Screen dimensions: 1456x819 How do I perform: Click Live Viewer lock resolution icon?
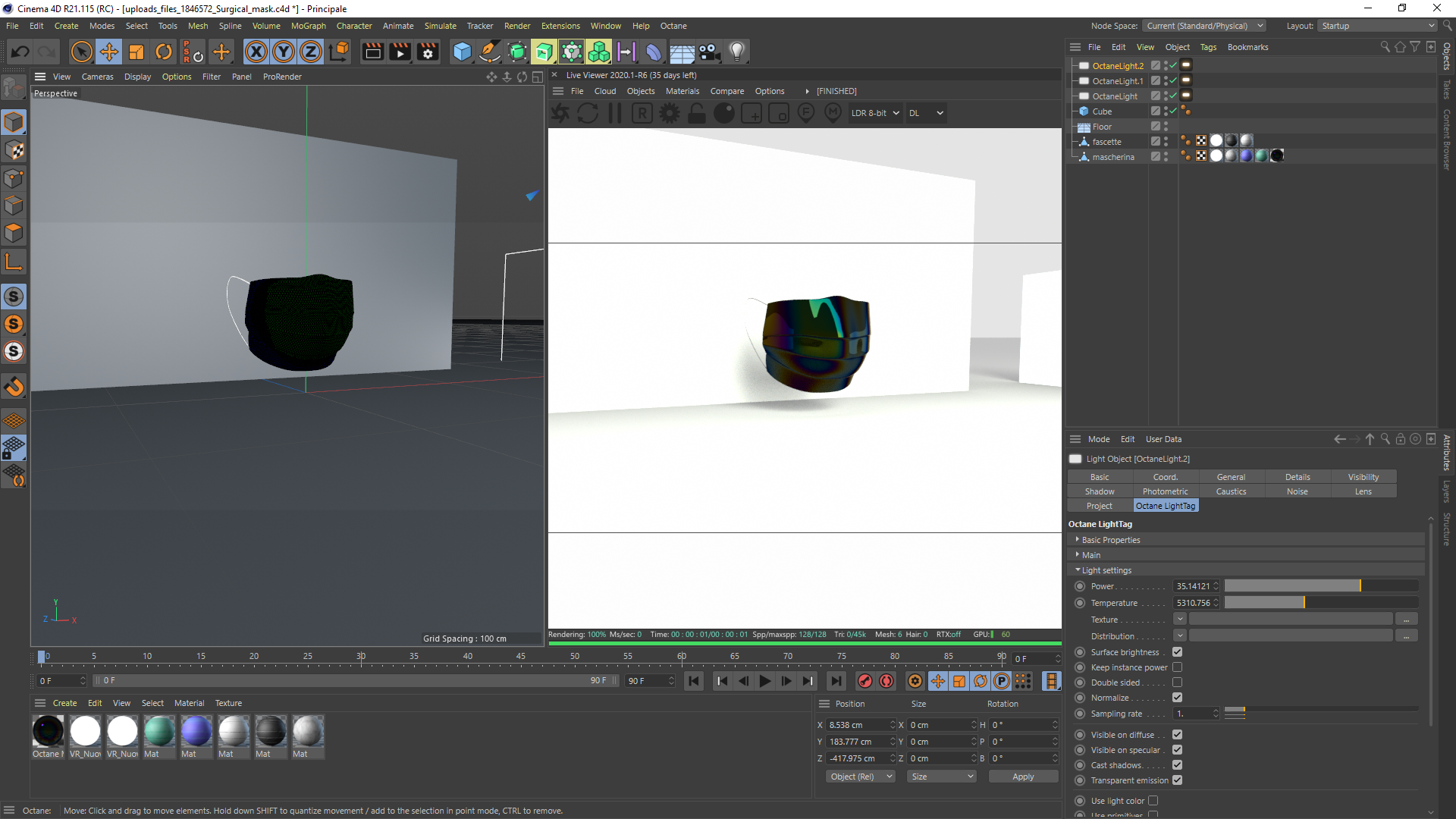tap(696, 113)
